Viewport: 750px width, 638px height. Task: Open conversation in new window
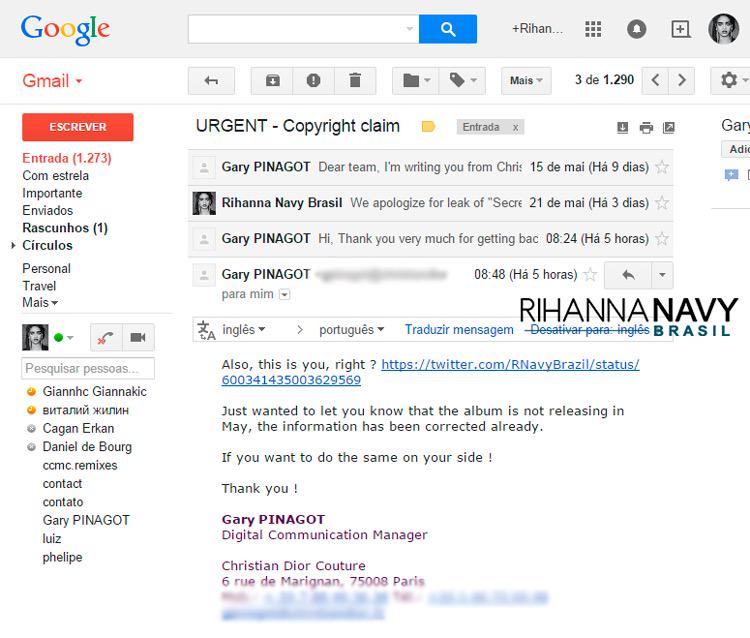[x=669, y=128]
